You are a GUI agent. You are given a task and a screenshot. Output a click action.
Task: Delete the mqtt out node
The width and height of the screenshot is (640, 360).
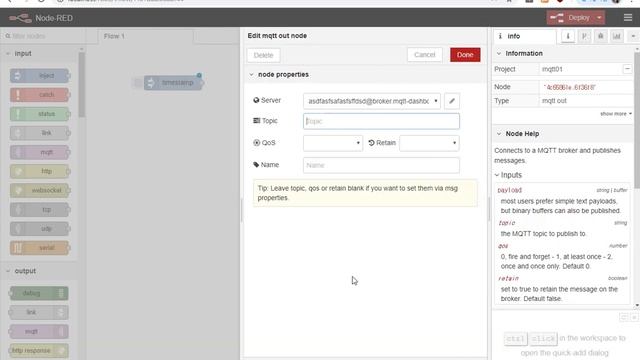coord(263,55)
